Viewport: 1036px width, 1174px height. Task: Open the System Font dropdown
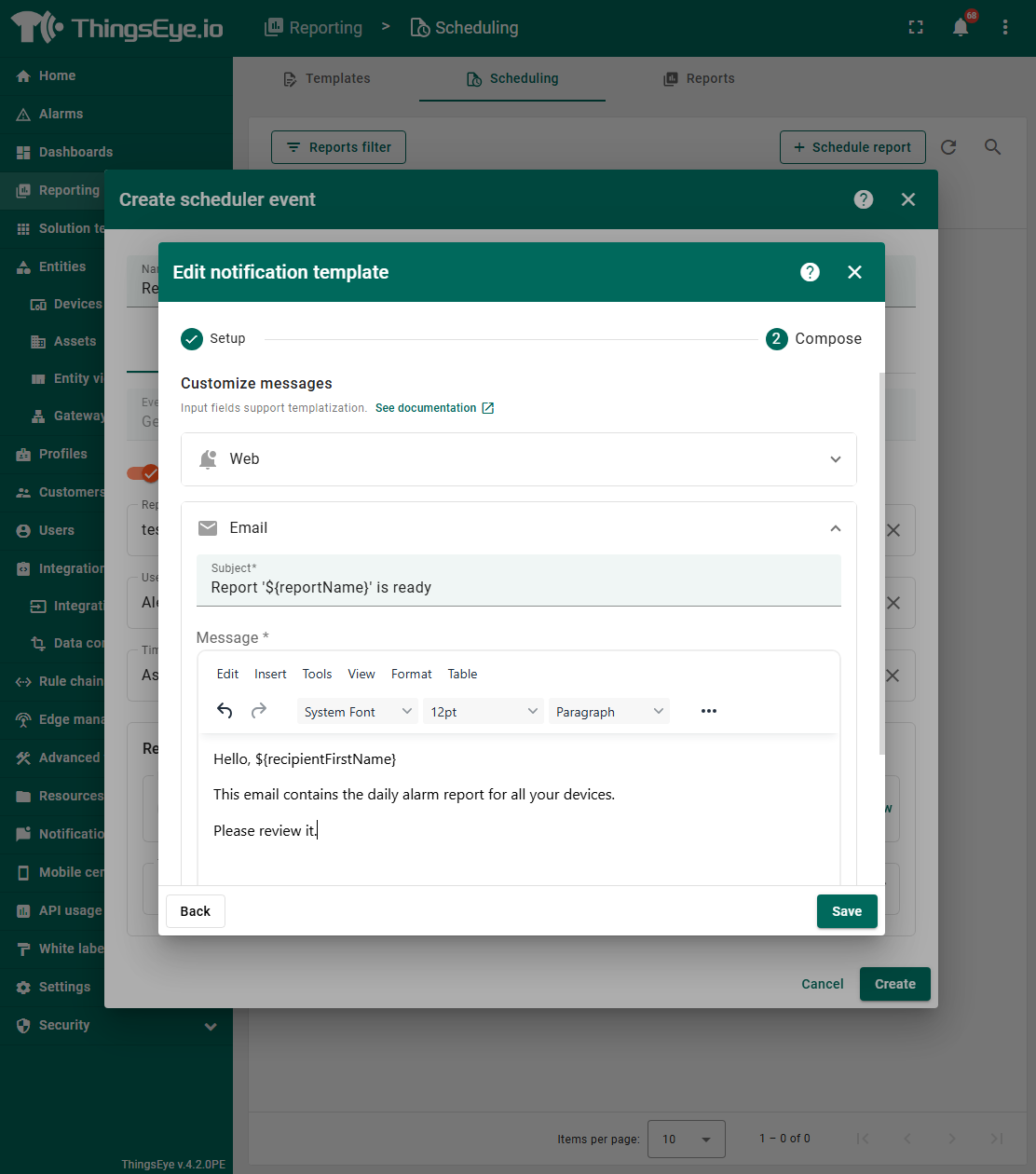(357, 712)
